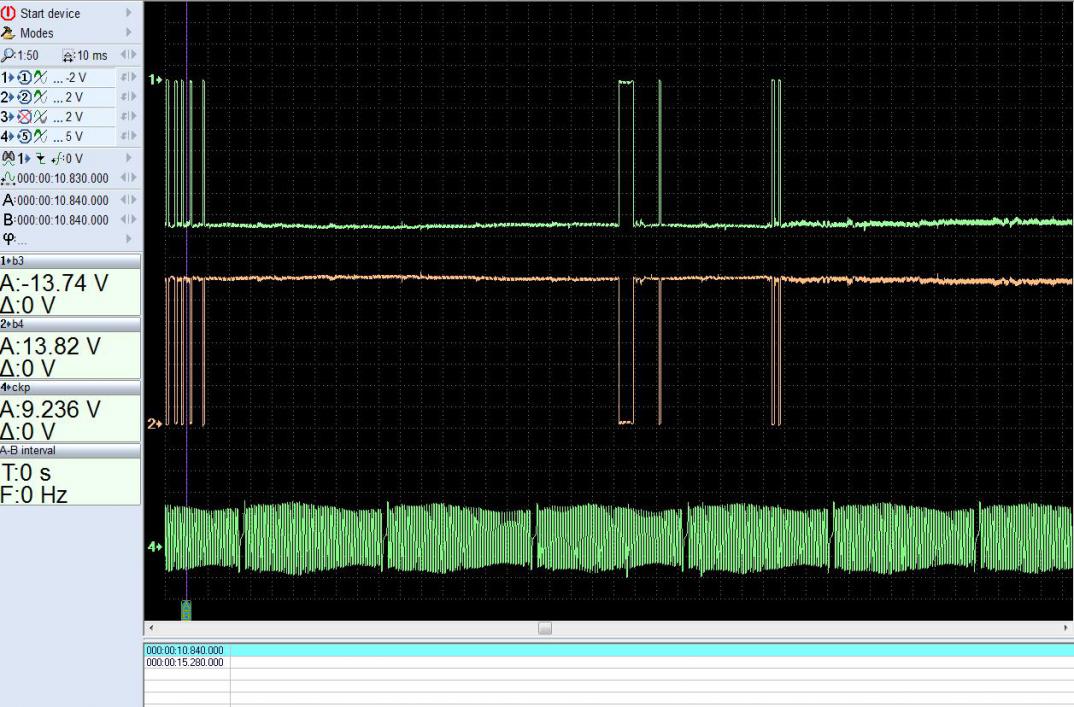Select the 1 b3 measurement panel header
The image size is (1074, 707).
coord(71,260)
